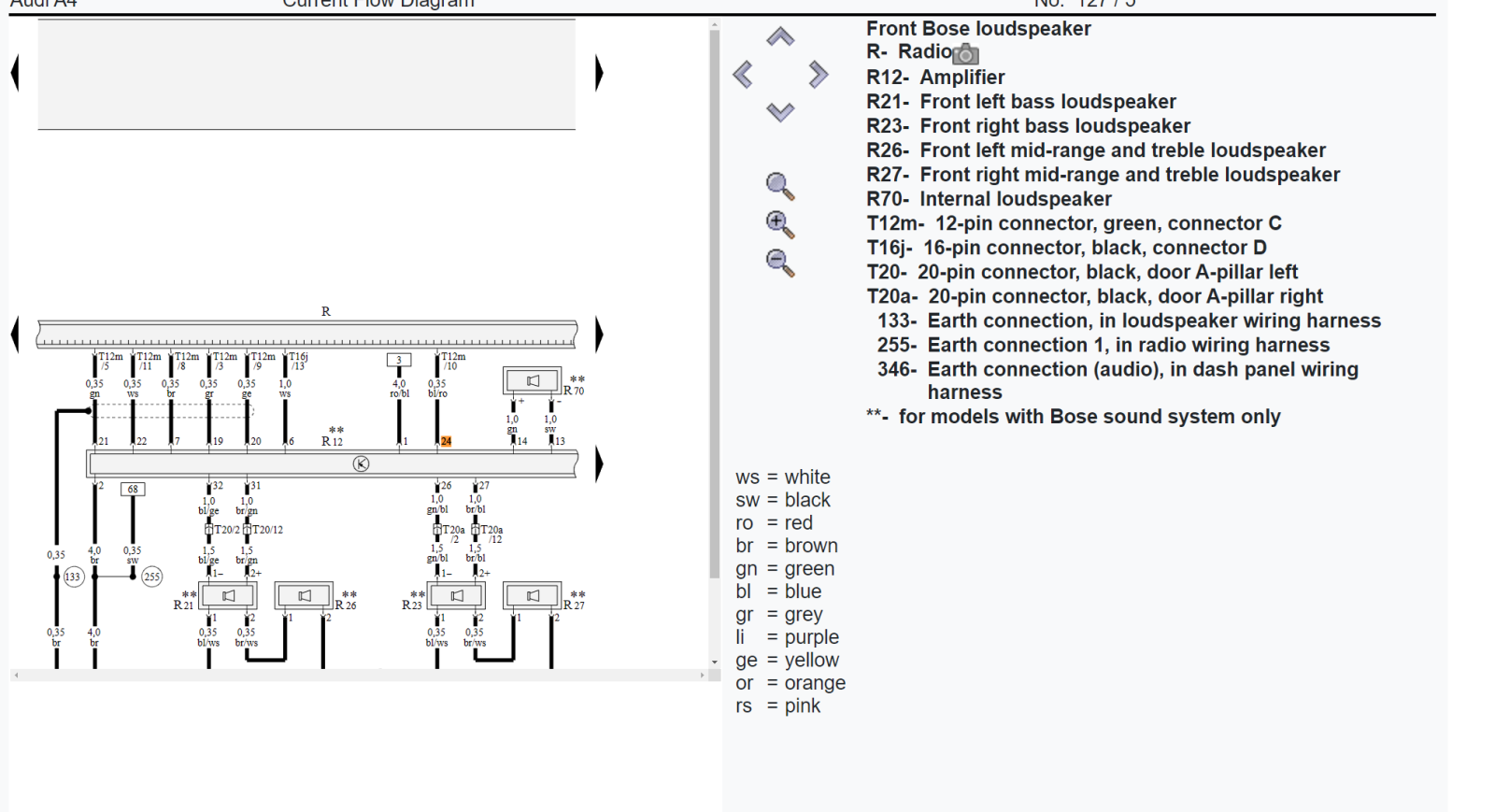Click the right black triangle beside radio bar R
1495x812 pixels.
(599, 335)
